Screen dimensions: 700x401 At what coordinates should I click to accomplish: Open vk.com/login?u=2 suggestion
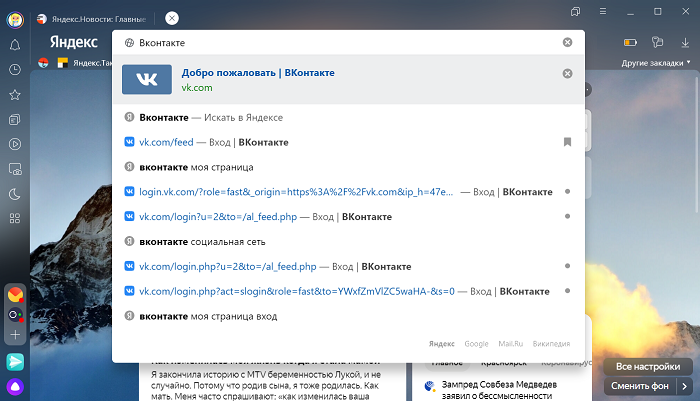(x=348, y=217)
